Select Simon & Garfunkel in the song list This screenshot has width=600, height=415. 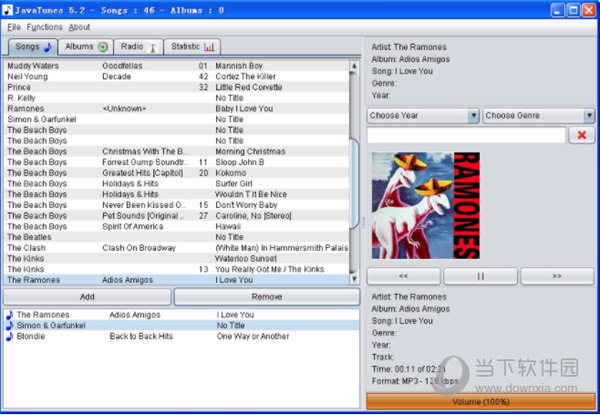coord(176,119)
